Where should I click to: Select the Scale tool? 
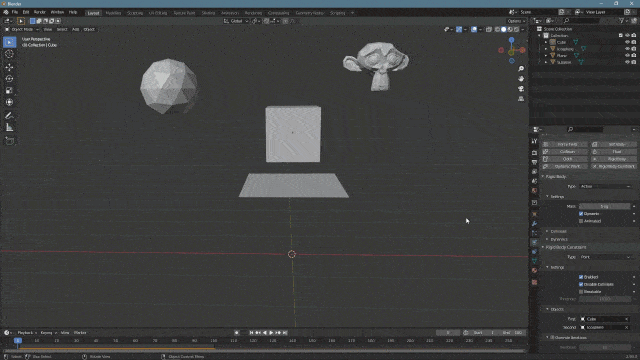pos(9,91)
